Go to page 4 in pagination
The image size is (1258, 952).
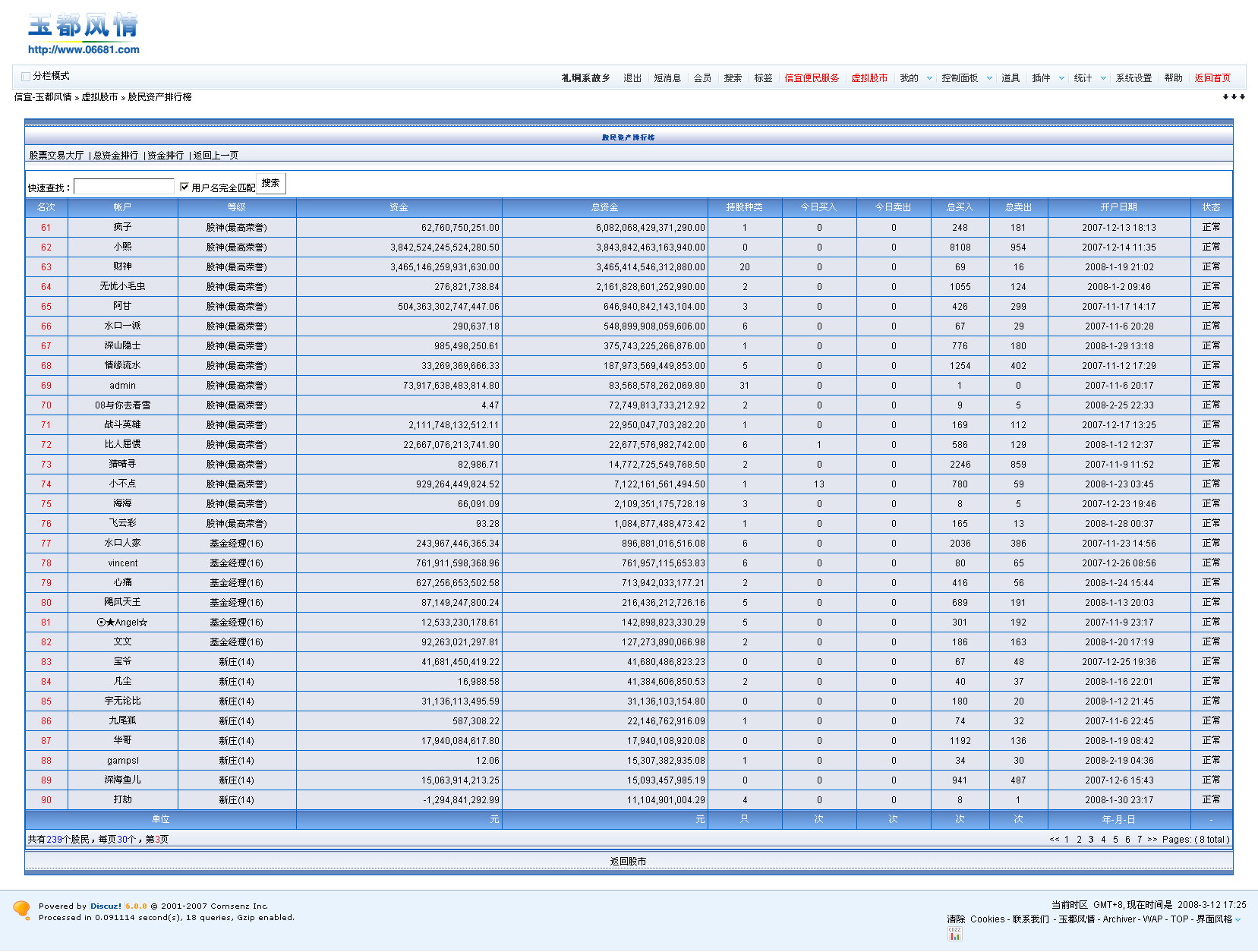point(1103,840)
